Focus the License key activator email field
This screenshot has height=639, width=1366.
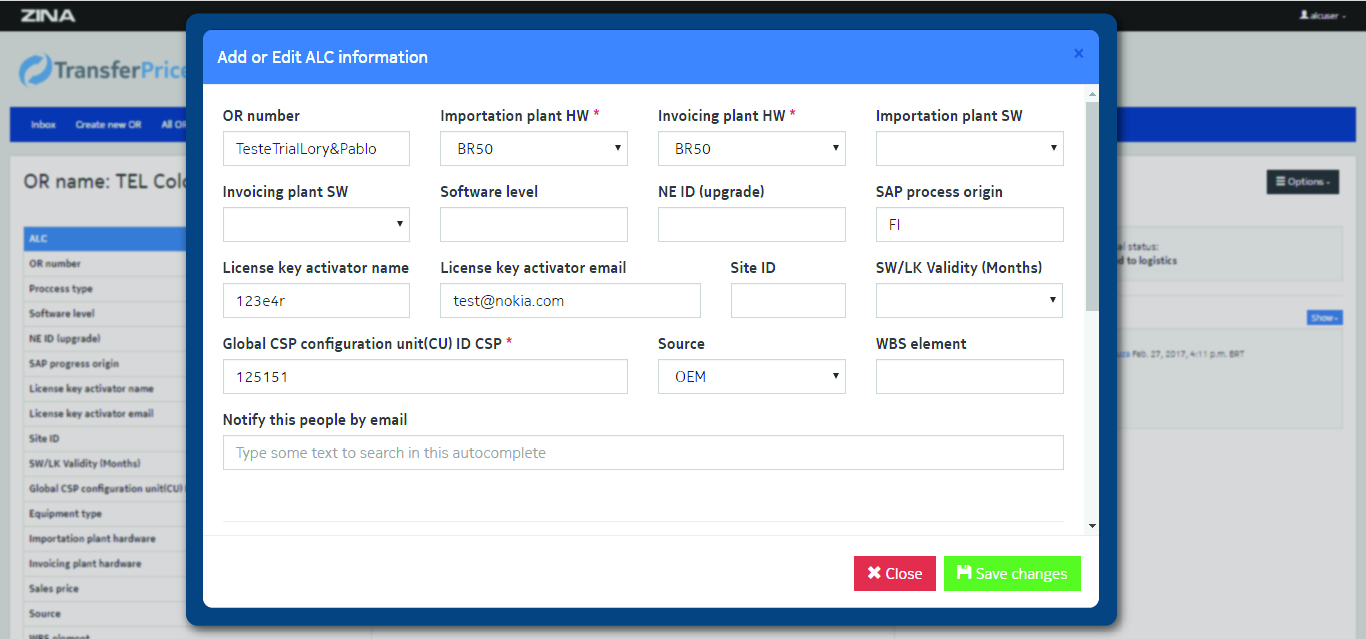tap(570, 301)
